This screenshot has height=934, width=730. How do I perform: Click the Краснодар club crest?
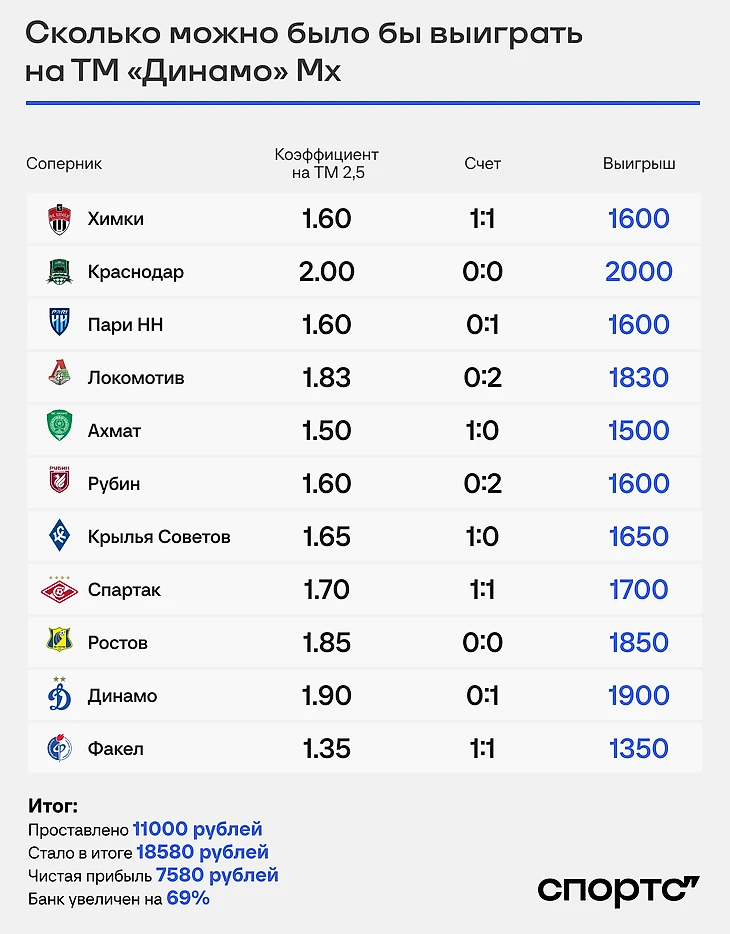(x=60, y=272)
